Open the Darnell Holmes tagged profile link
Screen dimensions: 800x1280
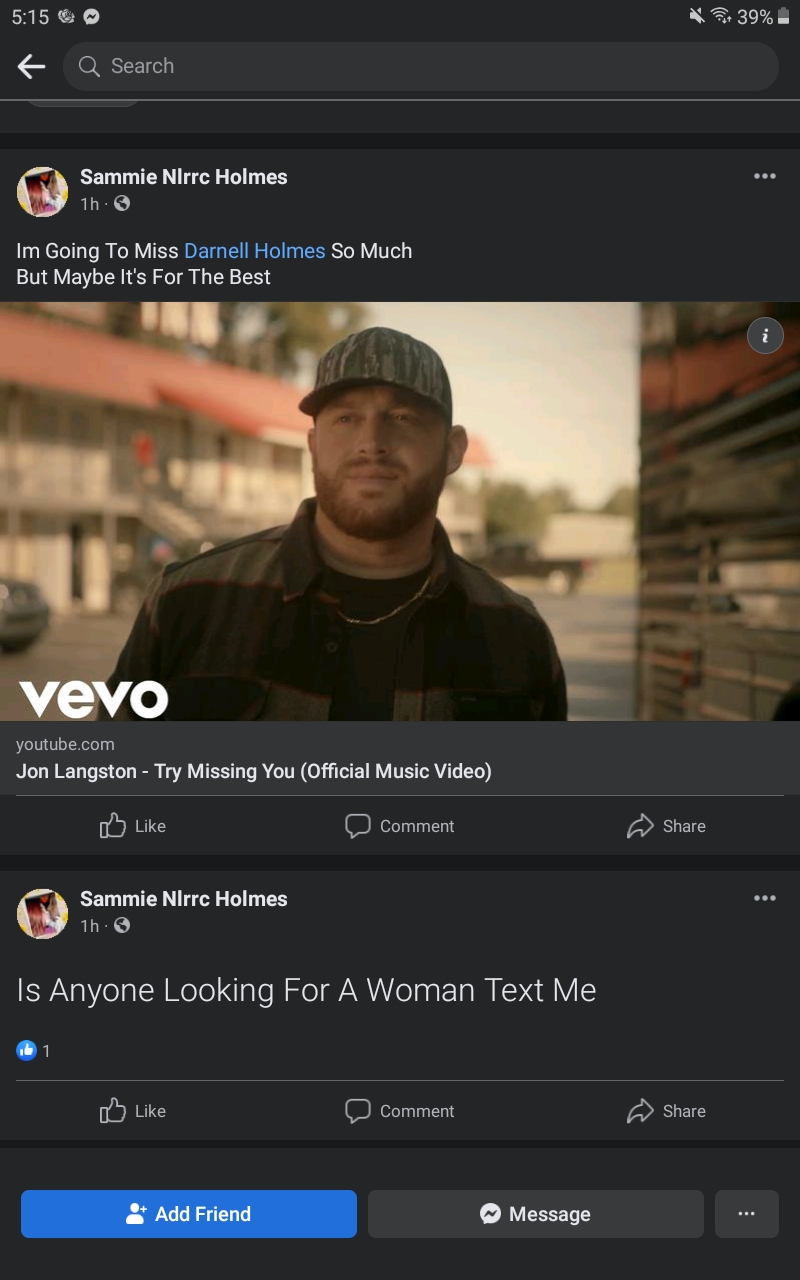[255, 251]
